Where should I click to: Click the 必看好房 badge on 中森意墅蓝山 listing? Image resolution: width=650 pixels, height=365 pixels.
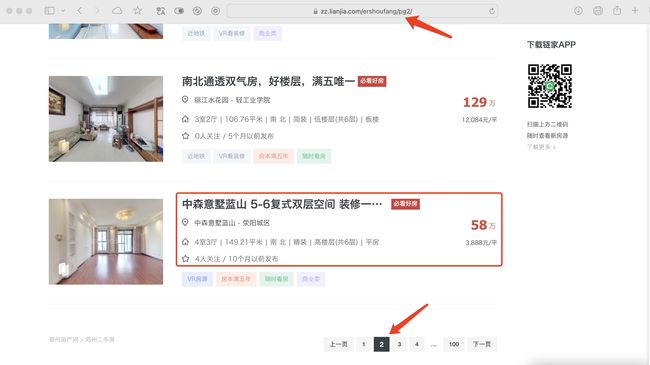coord(405,204)
